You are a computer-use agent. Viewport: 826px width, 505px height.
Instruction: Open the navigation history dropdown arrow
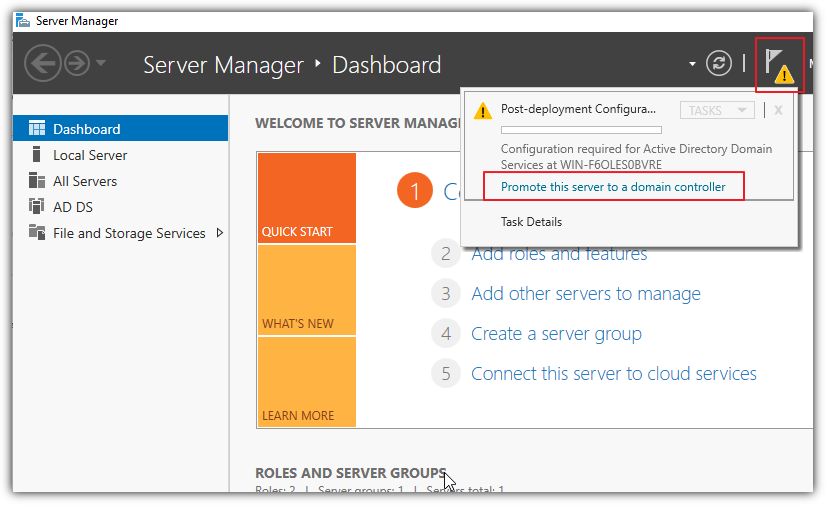coord(101,63)
